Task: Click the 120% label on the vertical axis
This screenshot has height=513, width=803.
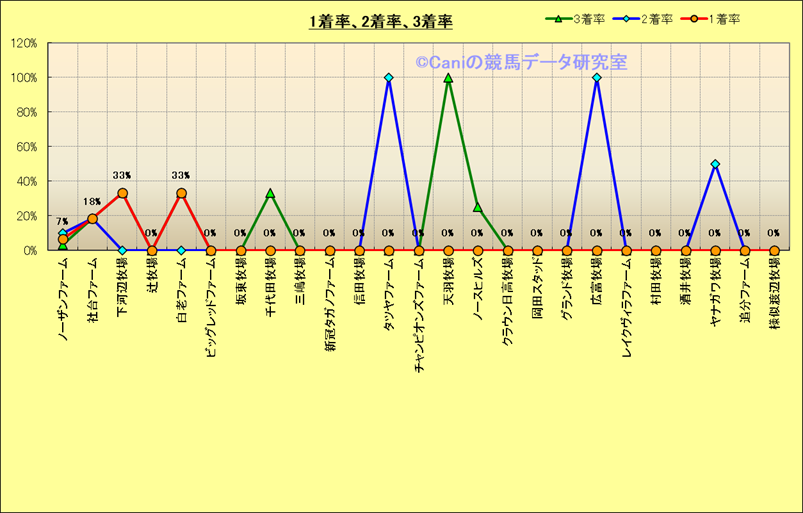Action: [23, 43]
